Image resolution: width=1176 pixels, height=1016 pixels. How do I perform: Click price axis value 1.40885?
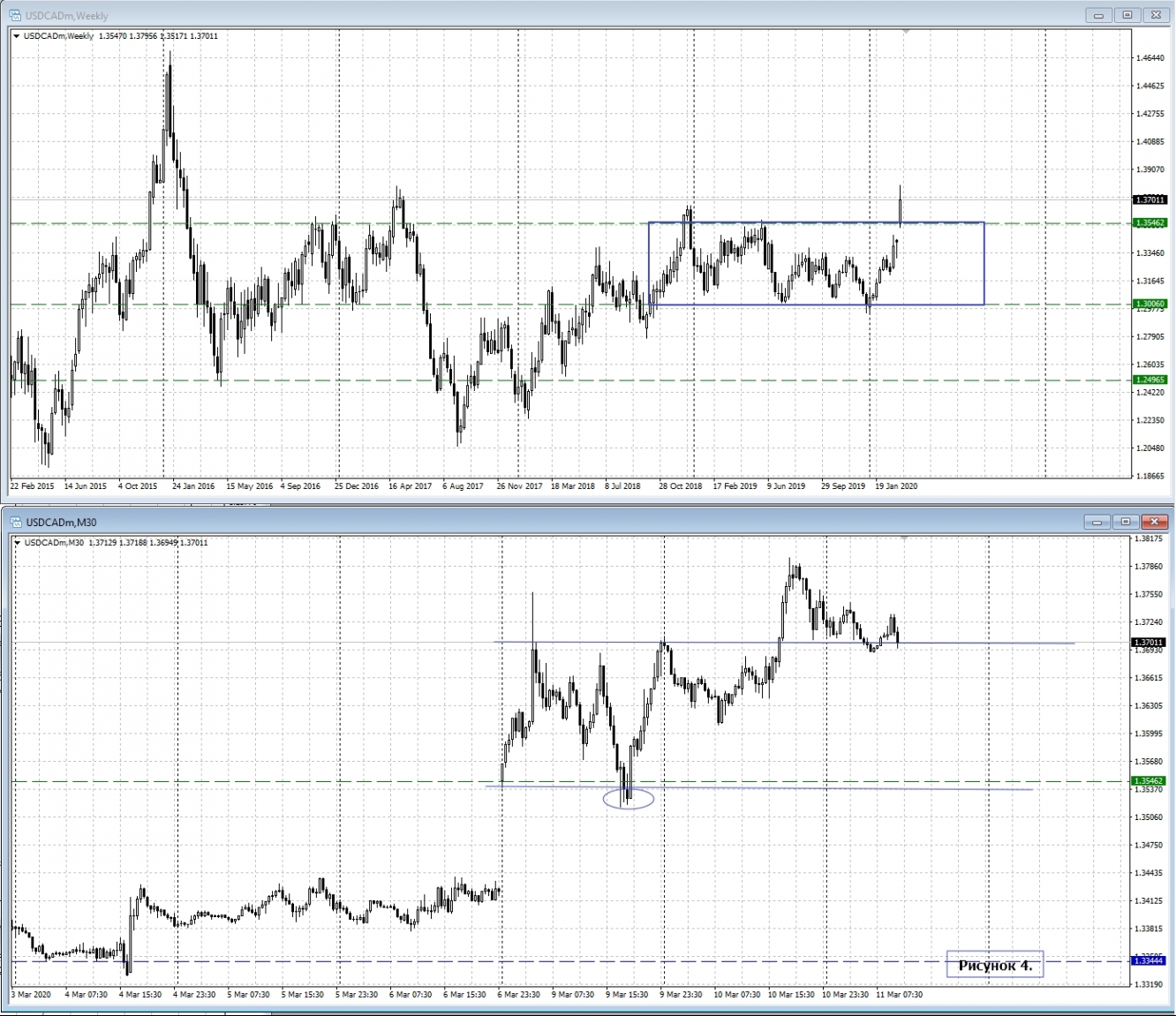click(x=1150, y=141)
